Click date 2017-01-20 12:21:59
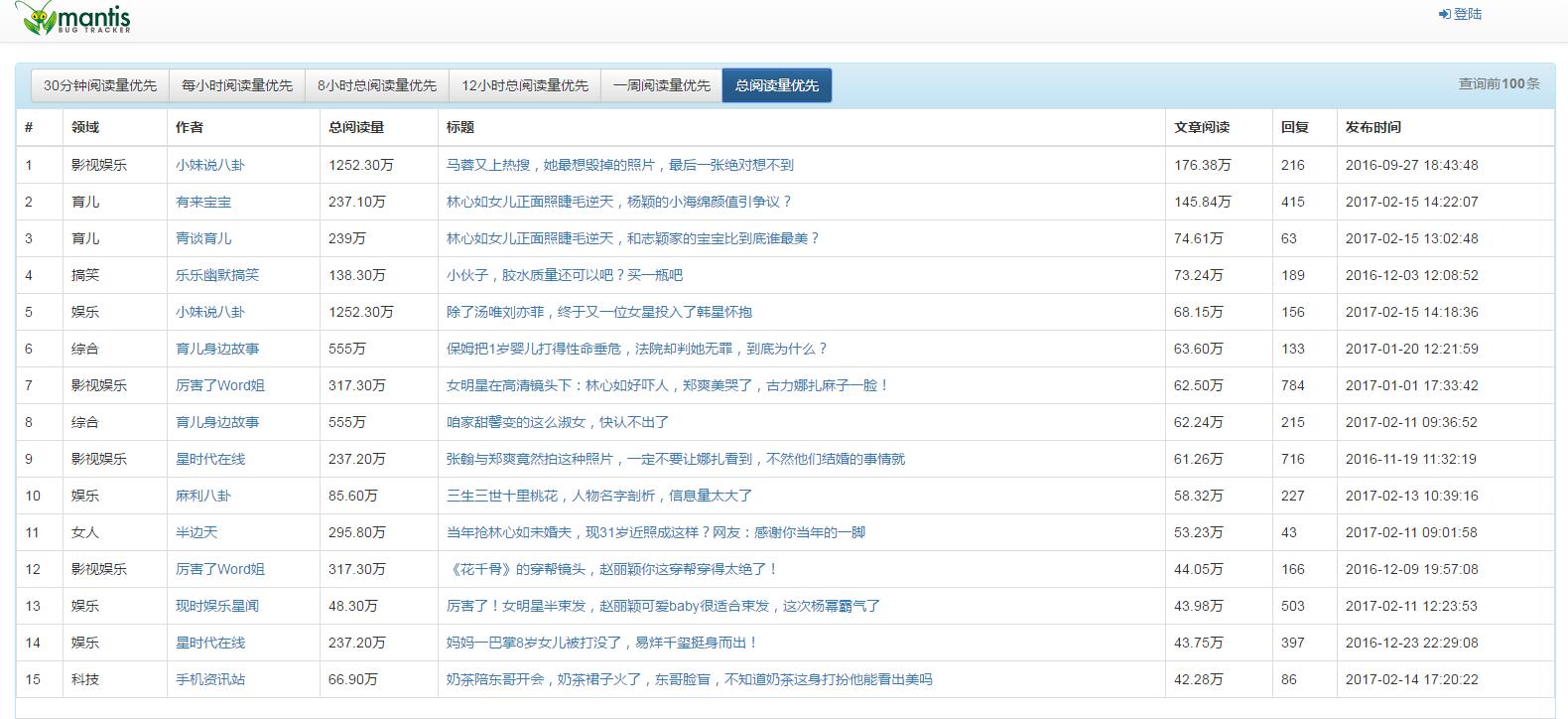The width and height of the screenshot is (1568, 719). [x=1412, y=349]
